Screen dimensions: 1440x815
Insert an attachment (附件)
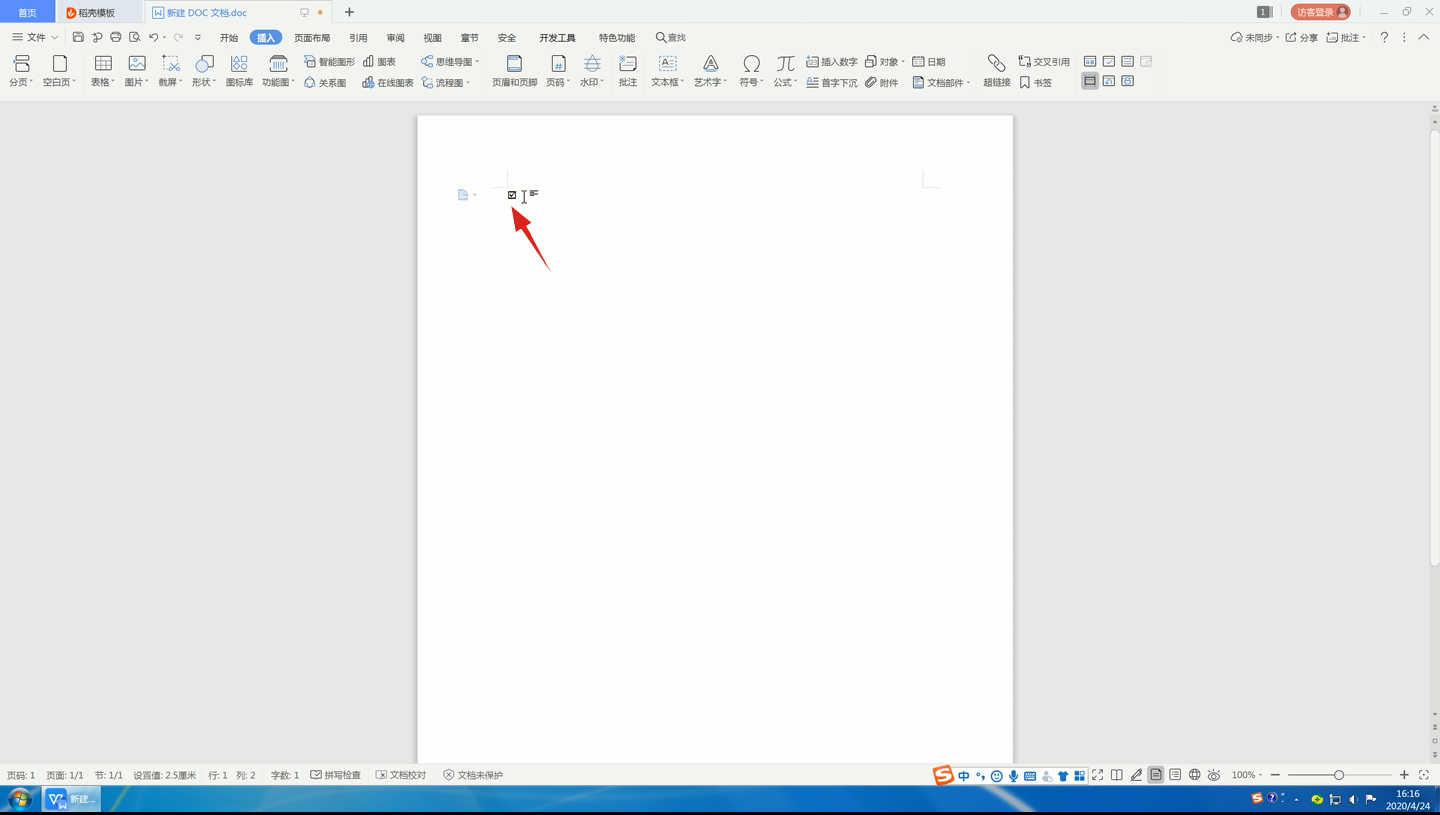pos(881,83)
